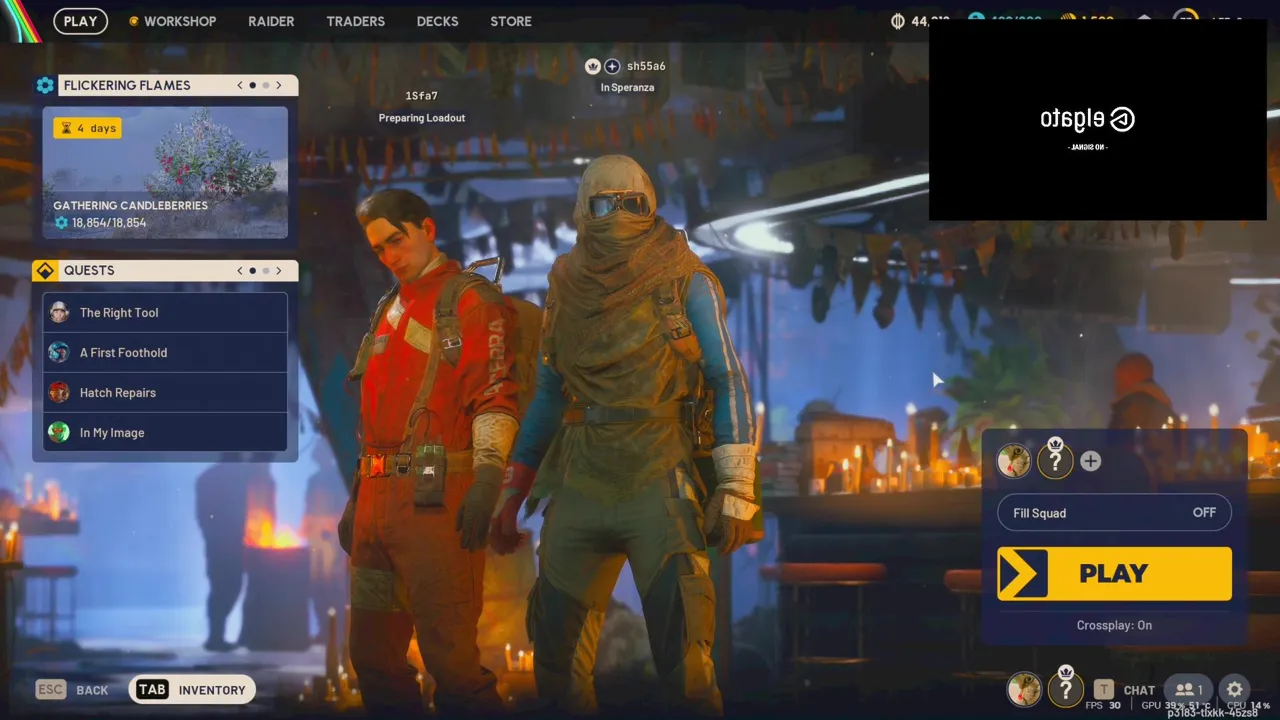Click the 4 days event timer badge
Image resolution: width=1280 pixels, height=720 pixels.
click(x=88, y=128)
